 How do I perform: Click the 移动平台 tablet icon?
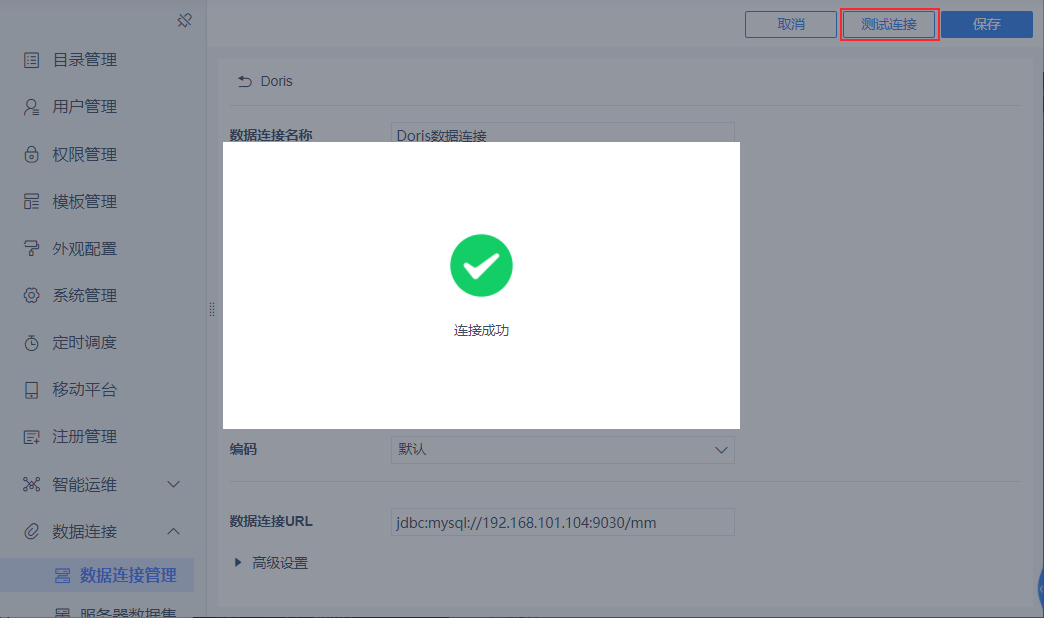[31, 390]
